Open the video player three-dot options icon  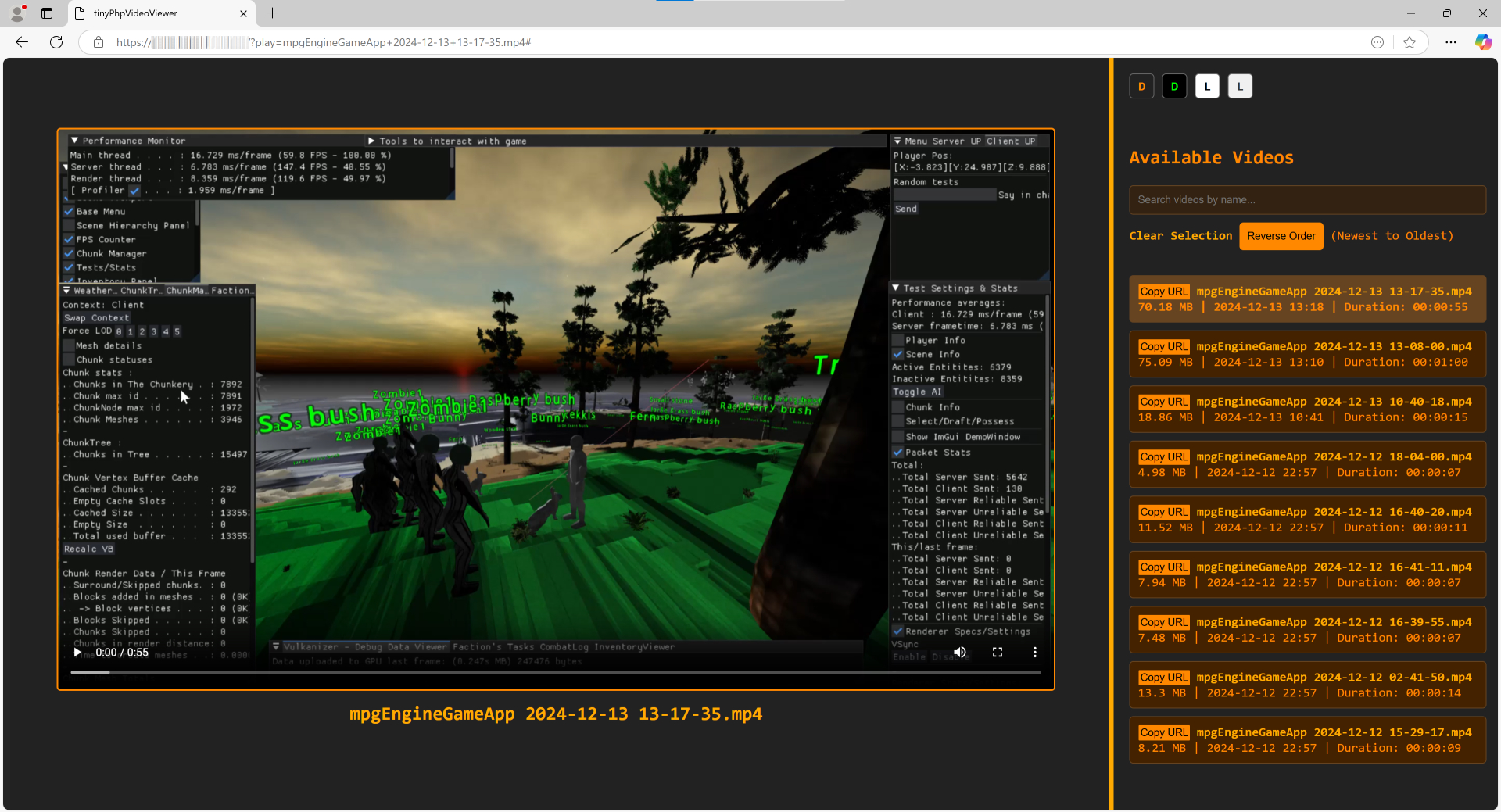click(1035, 652)
